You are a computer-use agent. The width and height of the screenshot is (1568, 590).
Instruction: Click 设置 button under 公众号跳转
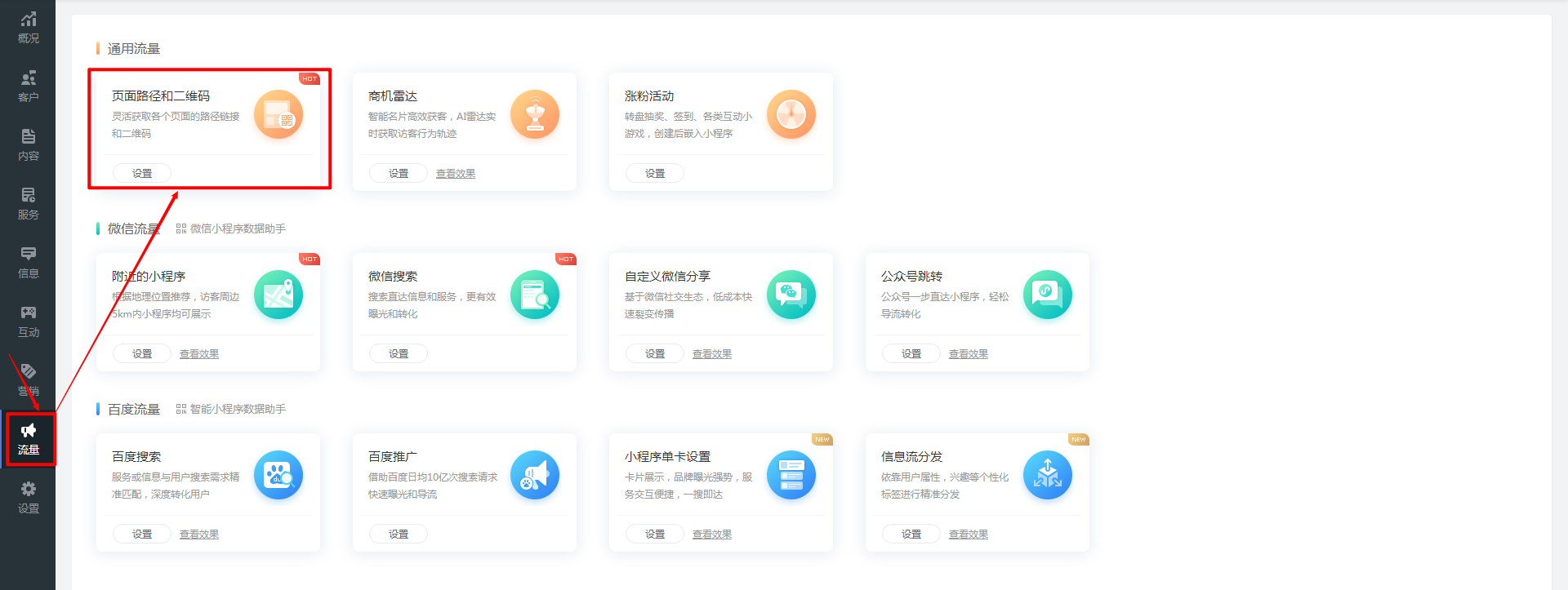point(911,353)
